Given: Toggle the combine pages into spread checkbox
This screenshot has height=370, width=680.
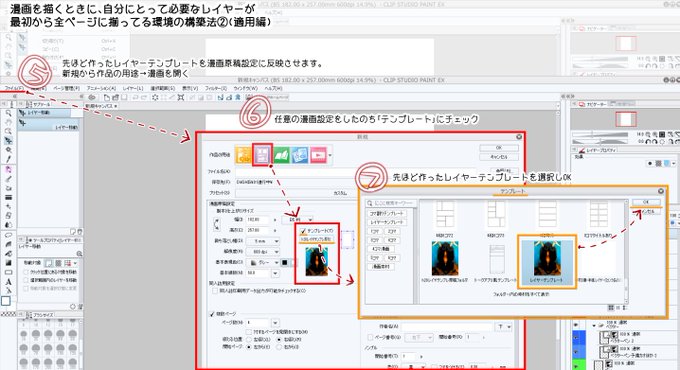Looking at the screenshot, I should 249,332.
